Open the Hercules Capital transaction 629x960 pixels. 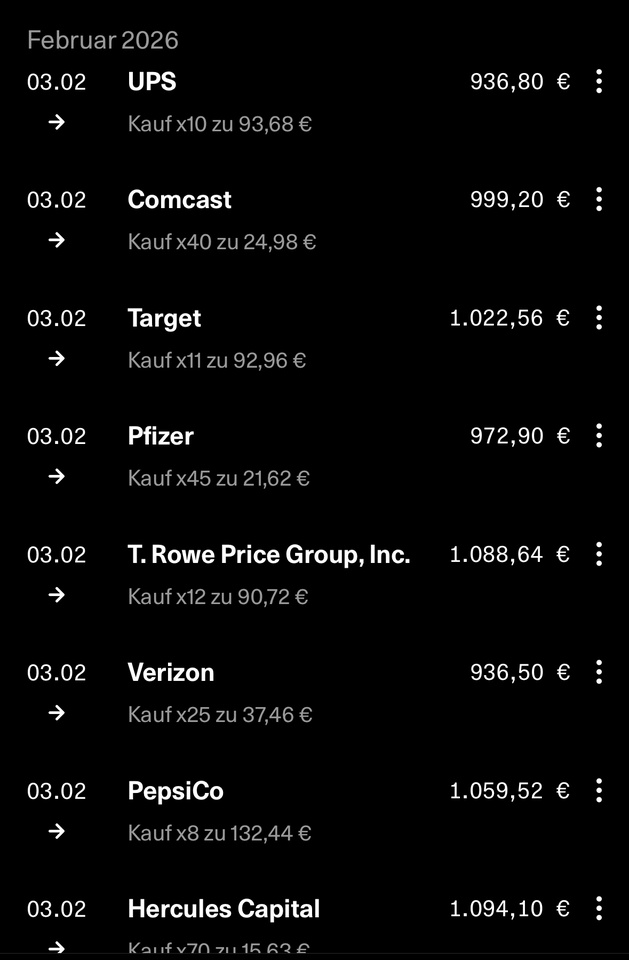tap(224, 909)
